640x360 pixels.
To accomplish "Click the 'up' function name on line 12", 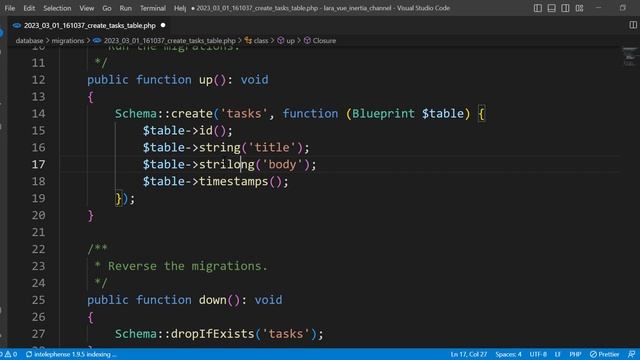I will coord(206,80).
